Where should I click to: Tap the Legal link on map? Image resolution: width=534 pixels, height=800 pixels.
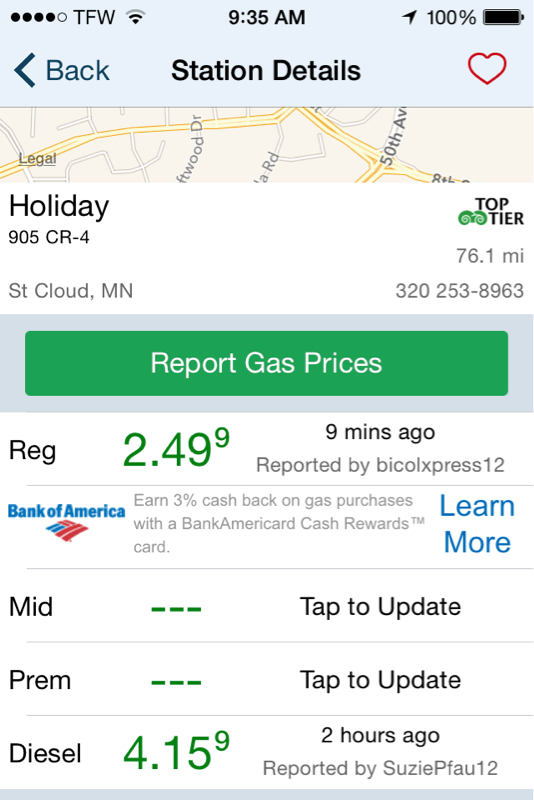[37, 159]
